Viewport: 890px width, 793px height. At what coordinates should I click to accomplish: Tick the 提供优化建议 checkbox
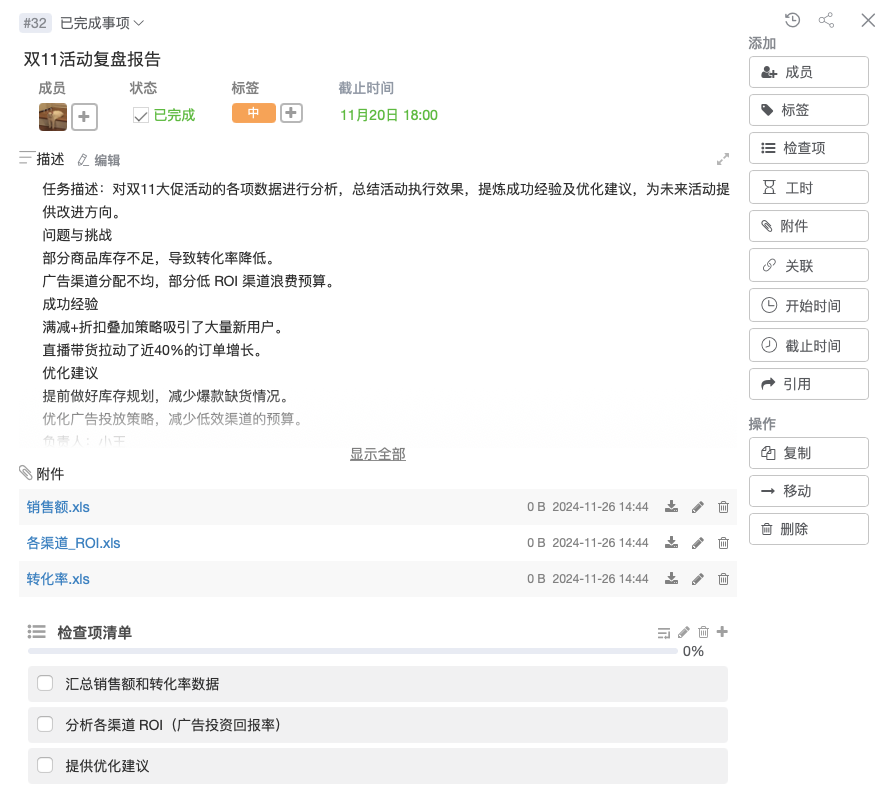(45, 765)
